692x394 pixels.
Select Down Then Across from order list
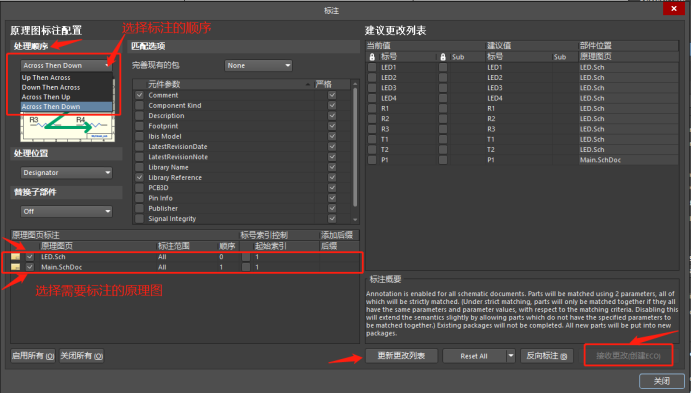point(51,87)
